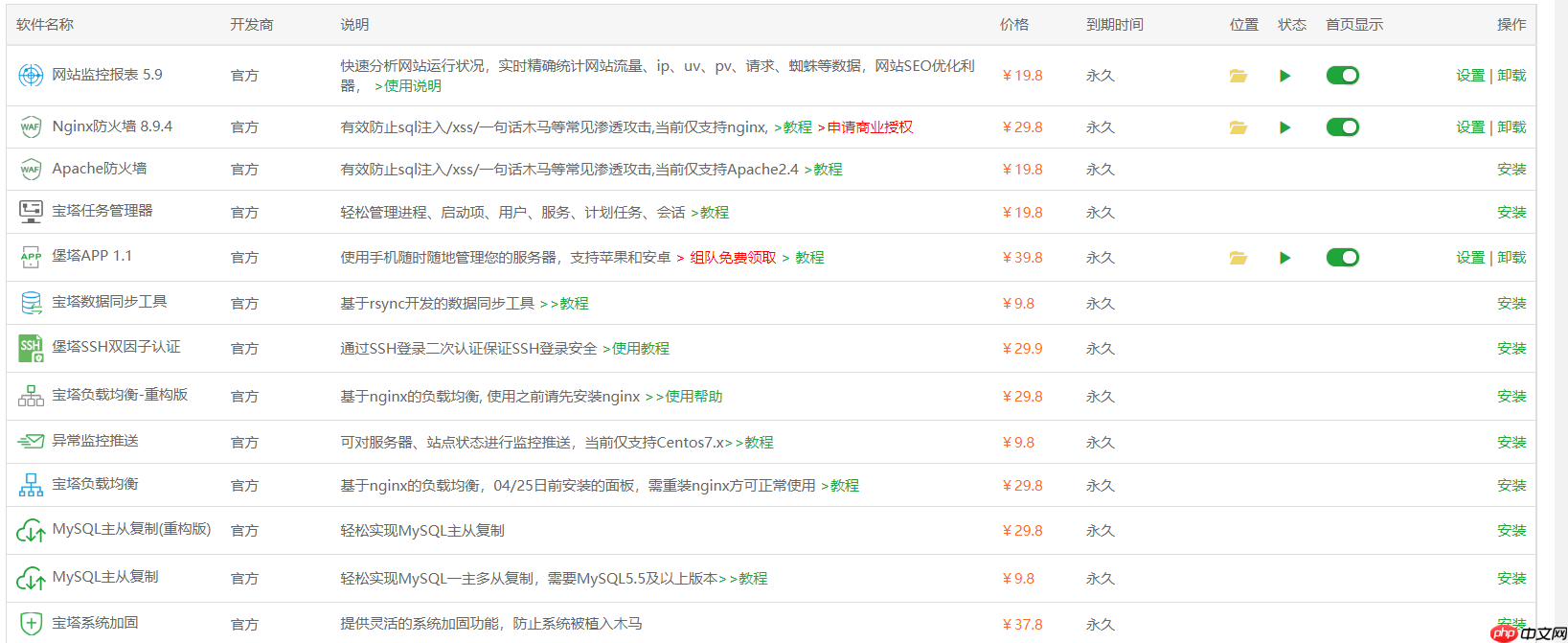1568x643 pixels.
Task: Install 宝塔负载均衡-重构版 via 安装
Action: tap(1511, 397)
